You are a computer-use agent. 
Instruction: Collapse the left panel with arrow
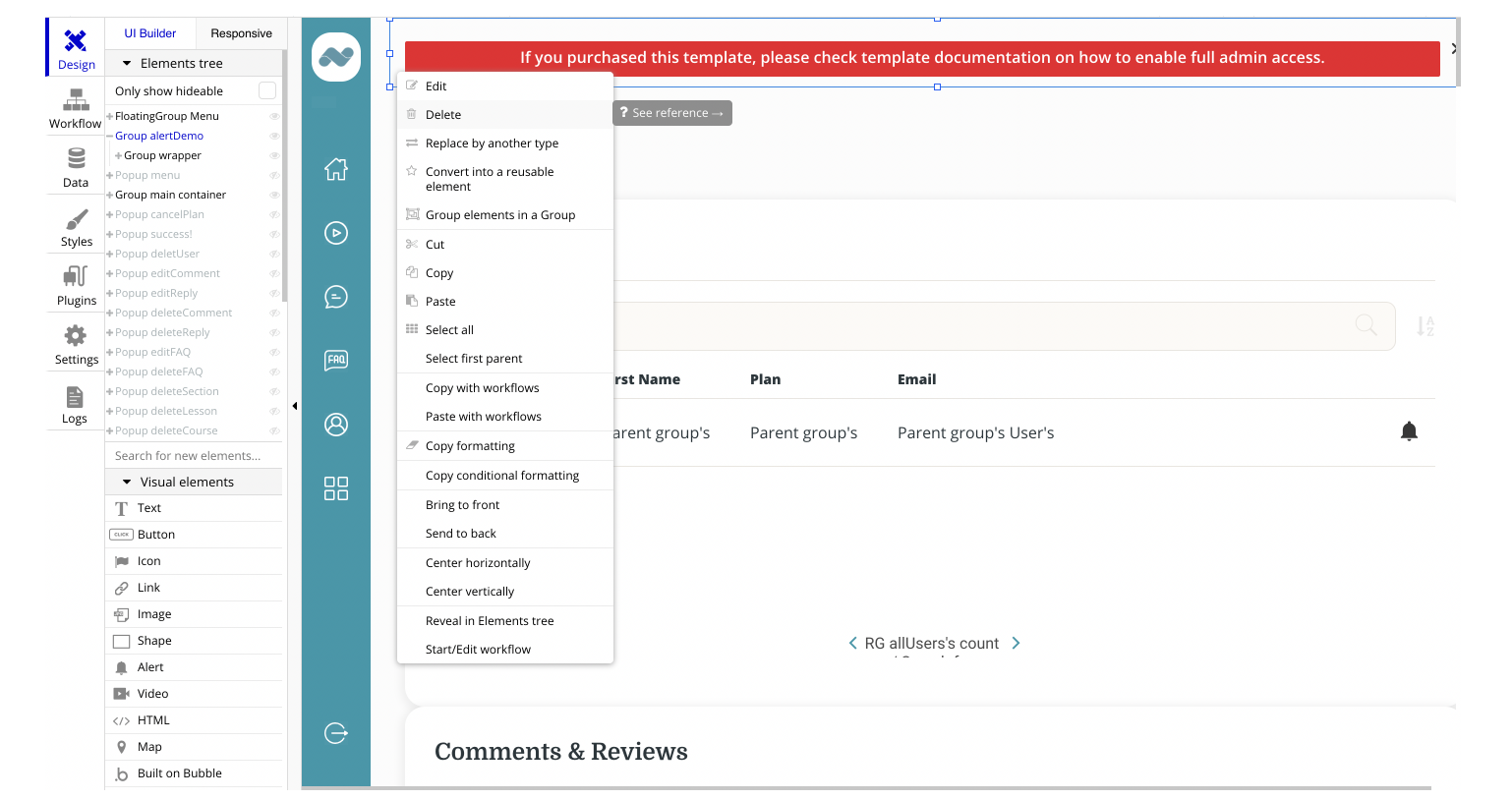pyautogui.click(x=295, y=405)
